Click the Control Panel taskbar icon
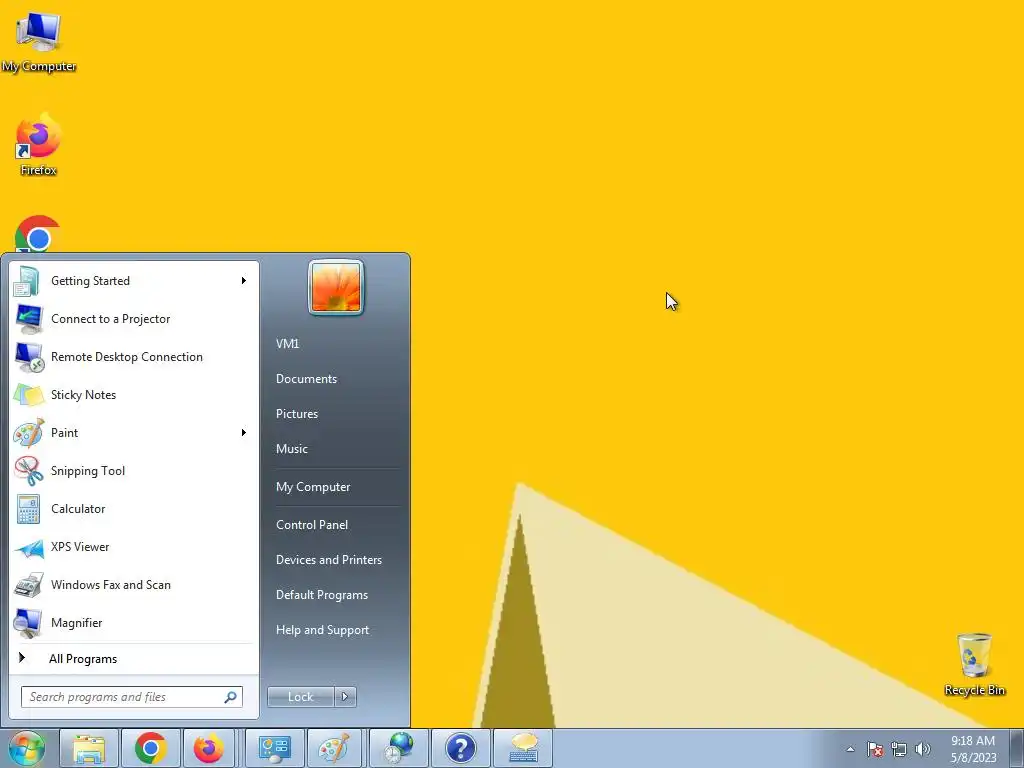Image resolution: width=1024 pixels, height=768 pixels. (275, 748)
